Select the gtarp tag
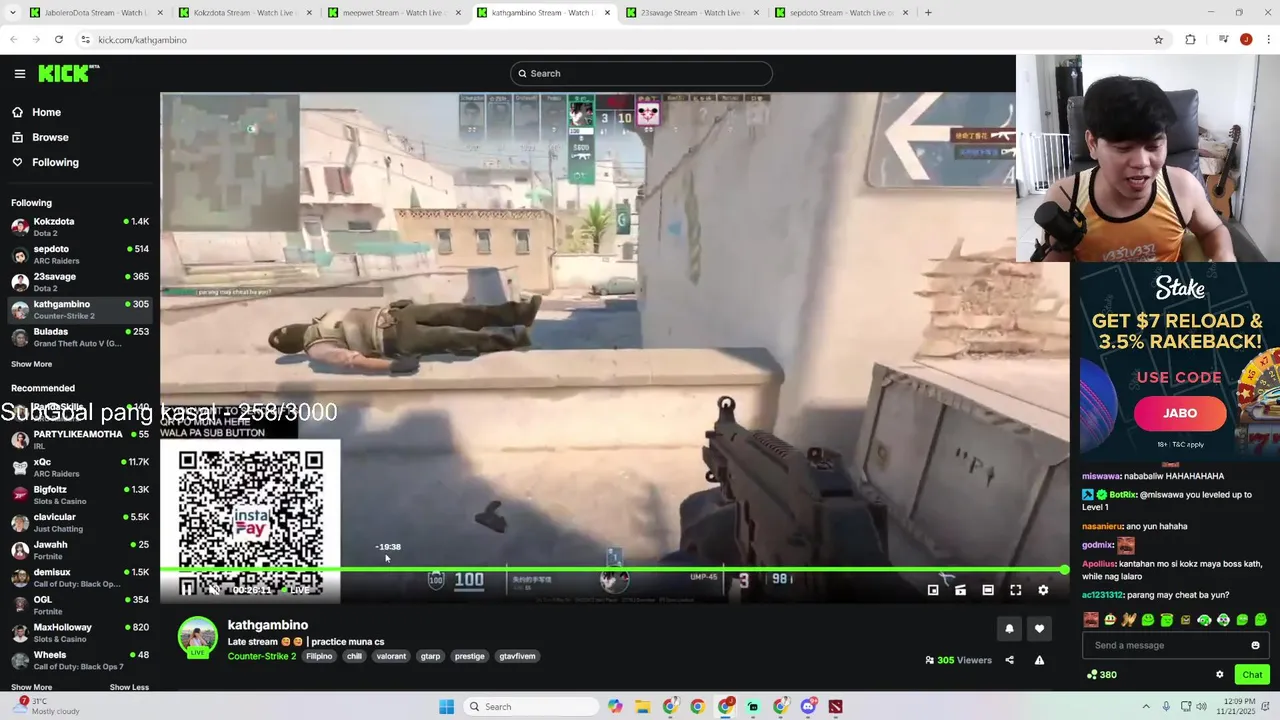 coord(430,656)
